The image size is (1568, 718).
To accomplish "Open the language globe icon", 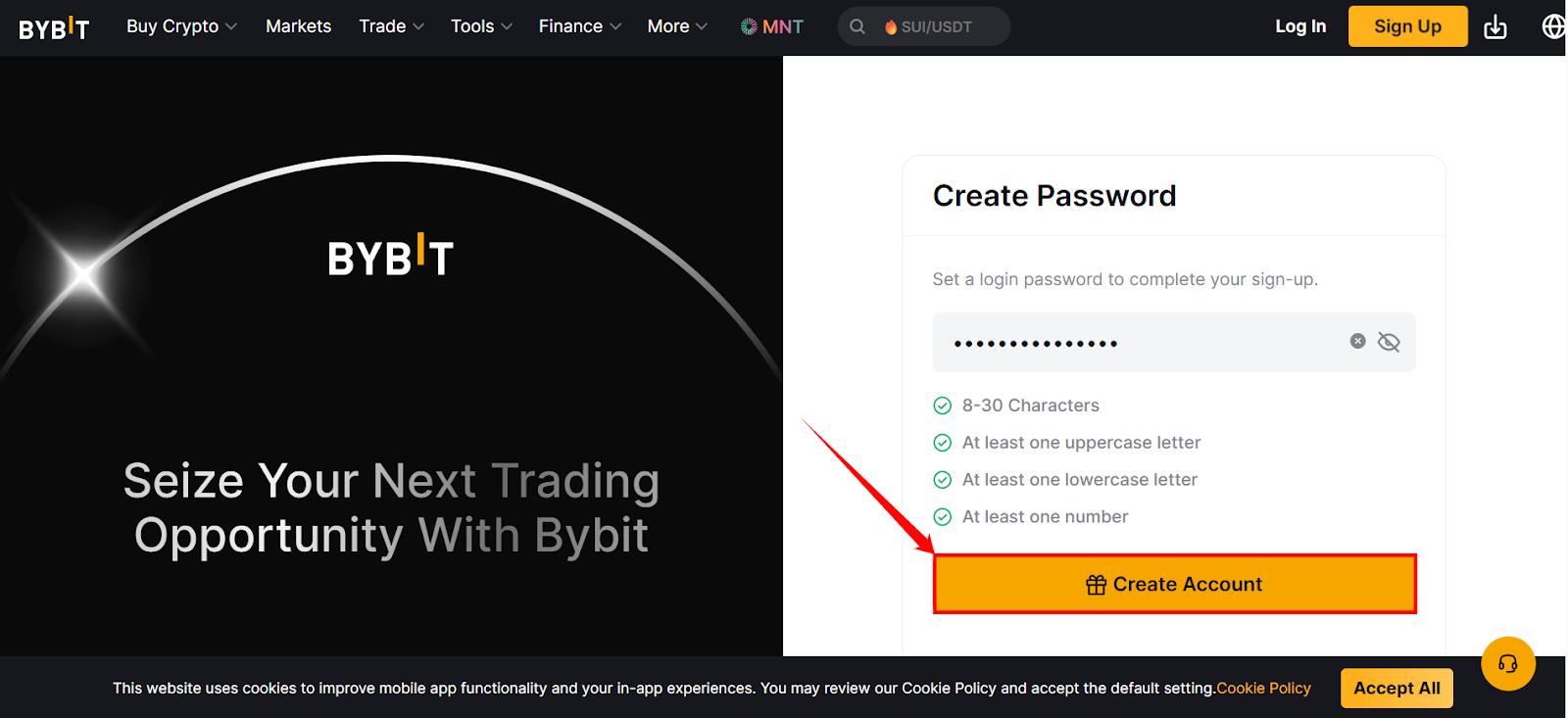I will [1553, 26].
